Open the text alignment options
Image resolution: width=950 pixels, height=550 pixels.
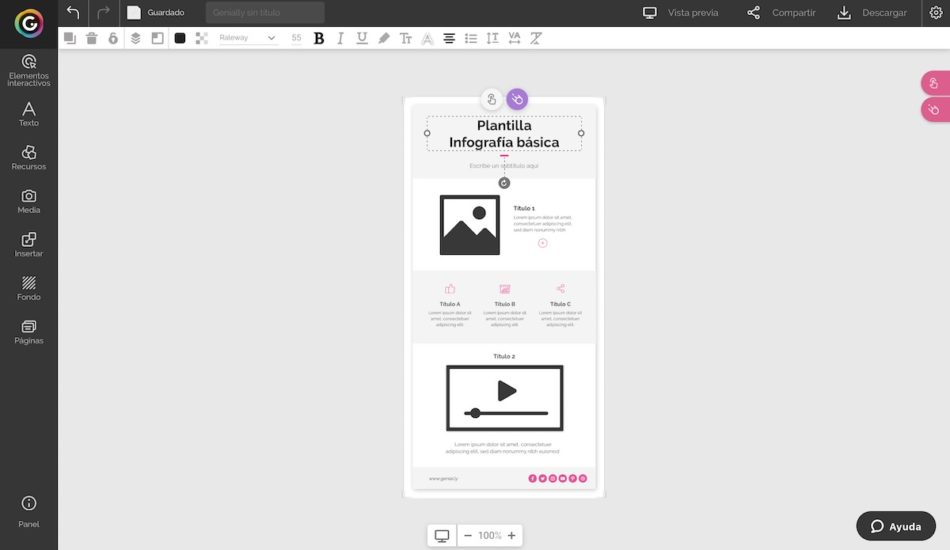[449, 38]
